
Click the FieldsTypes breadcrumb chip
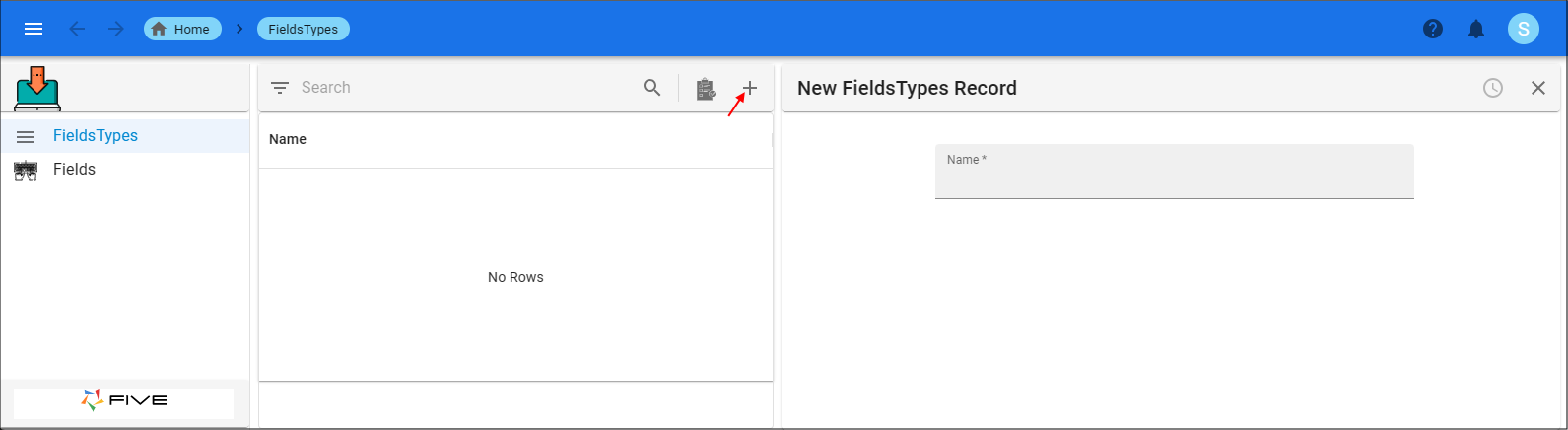pyautogui.click(x=303, y=29)
